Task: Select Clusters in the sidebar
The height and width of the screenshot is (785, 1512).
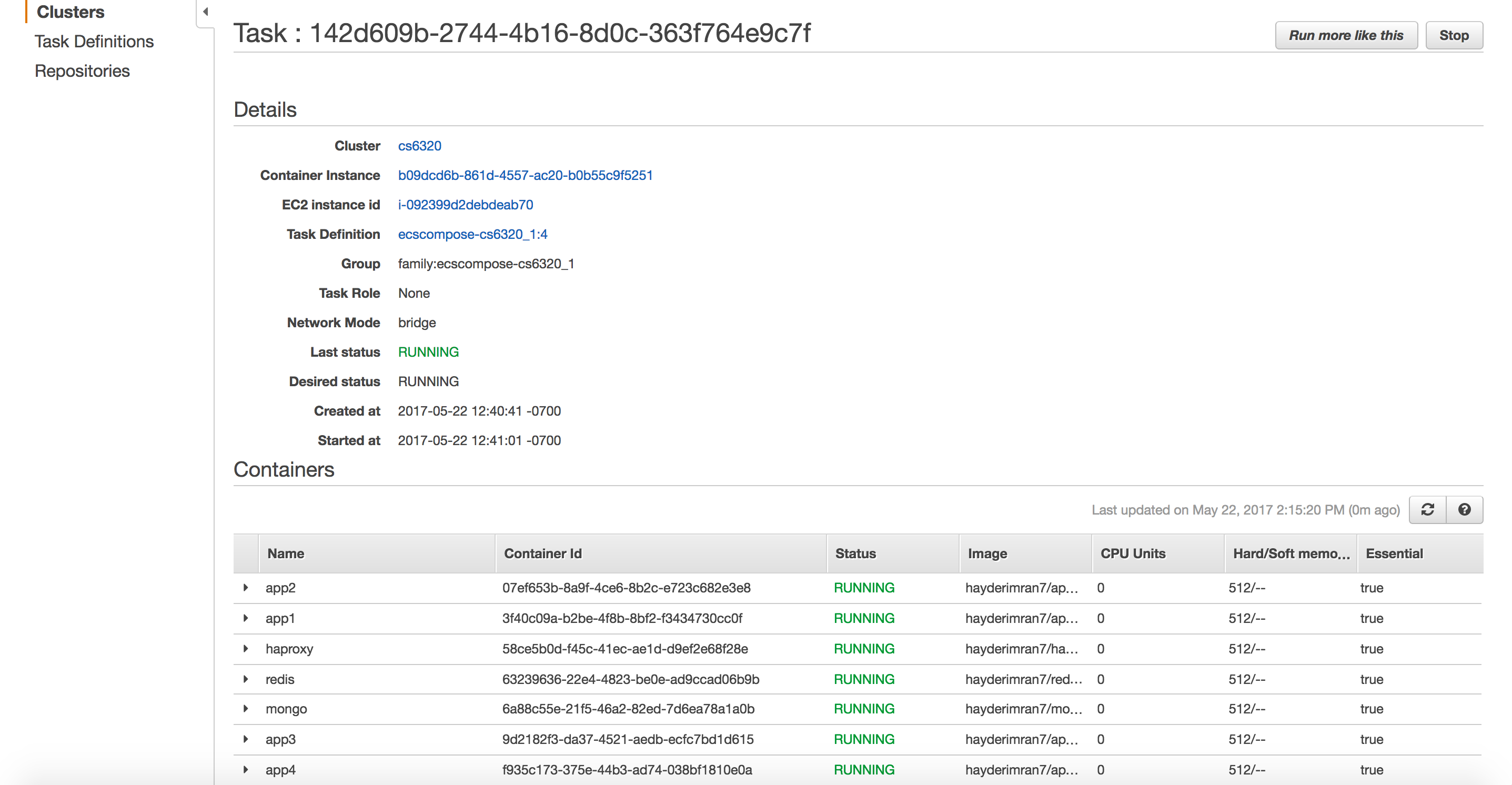Action: 70,12
